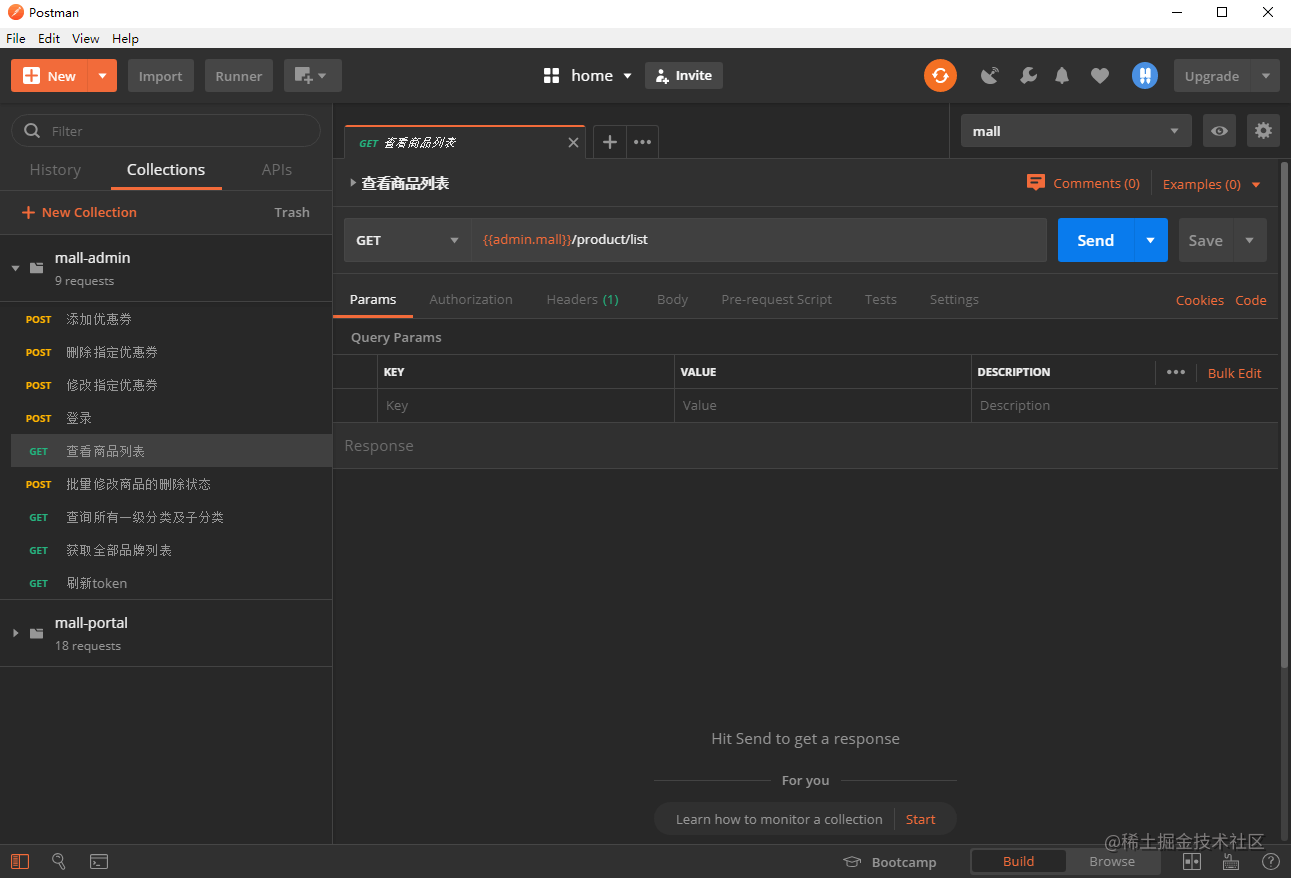This screenshot has height=878, width=1291.
Task: Click the request URL field
Action: click(759, 240)
